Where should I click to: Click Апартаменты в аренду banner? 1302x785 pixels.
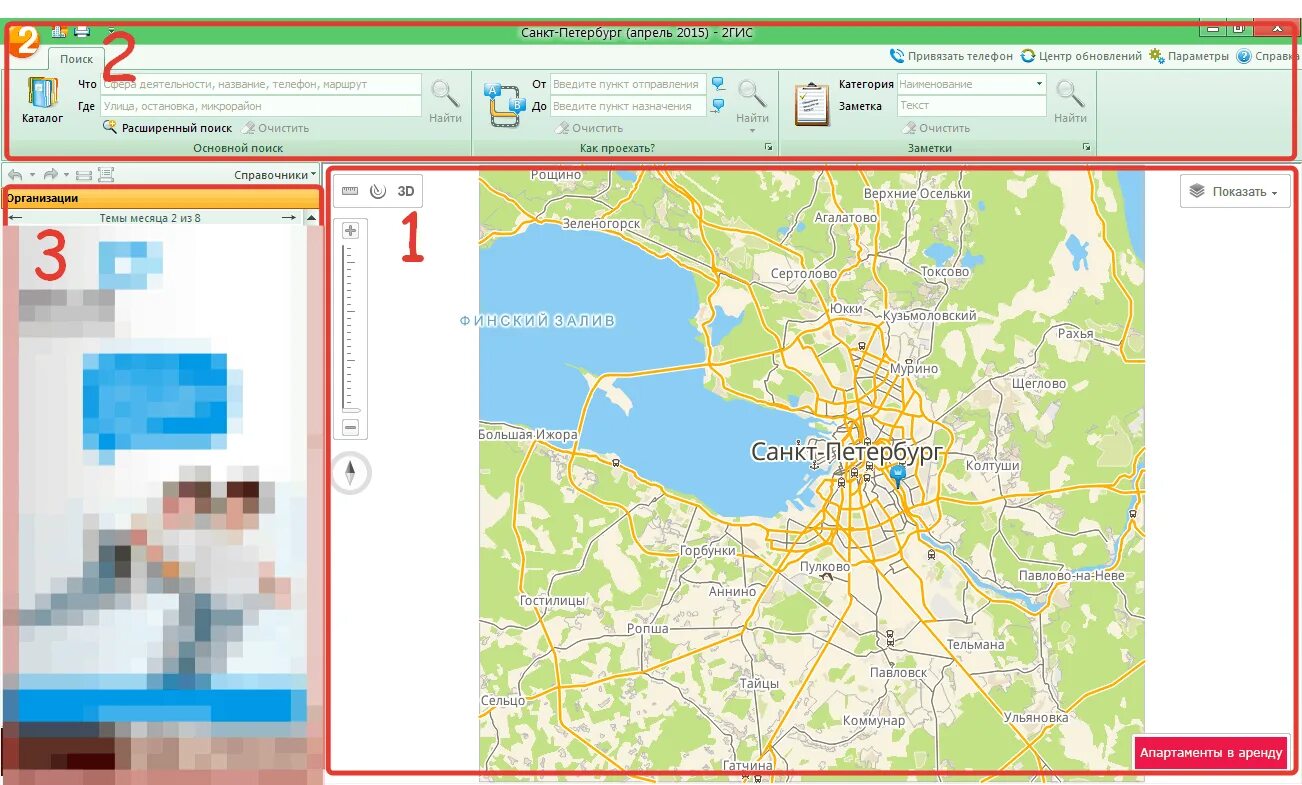1211,752
